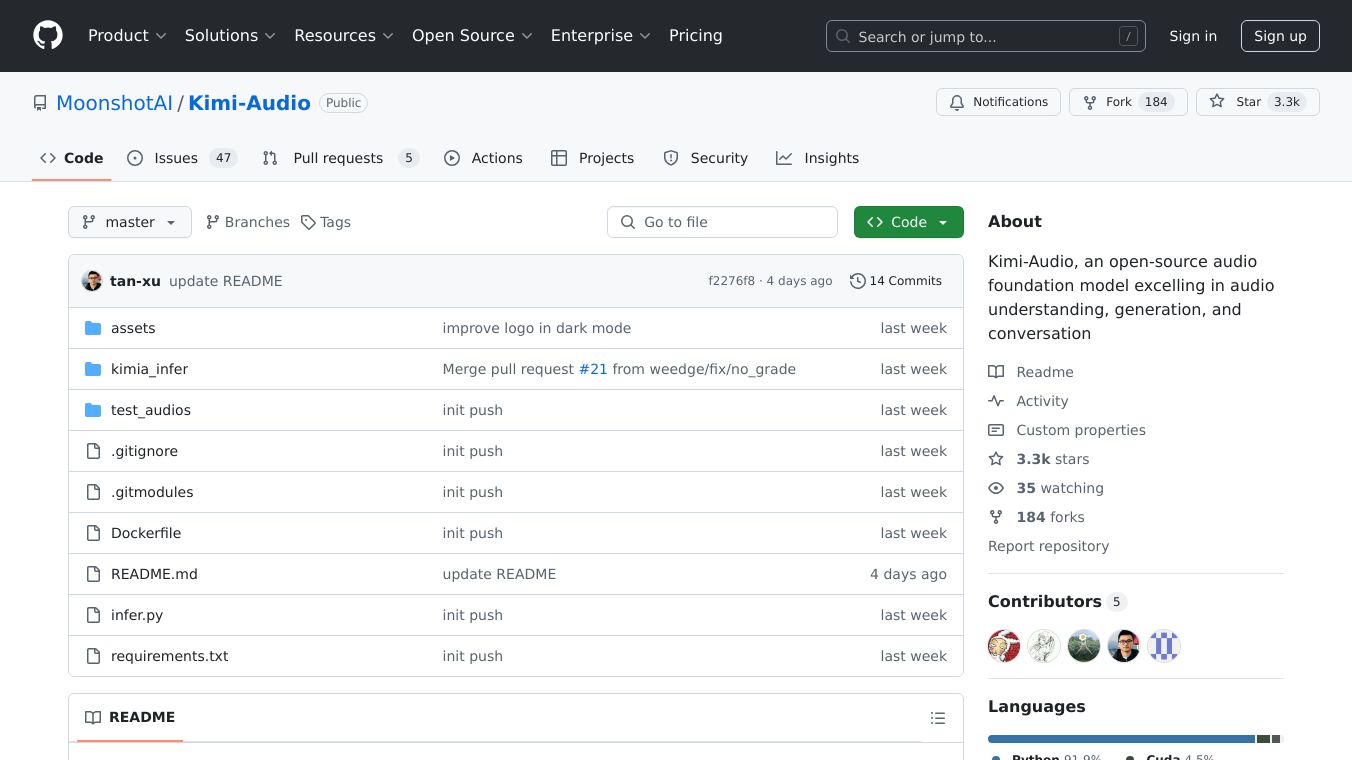Switch to the Issues tab
Screen dimensions: 1352x760
(175, 158)
